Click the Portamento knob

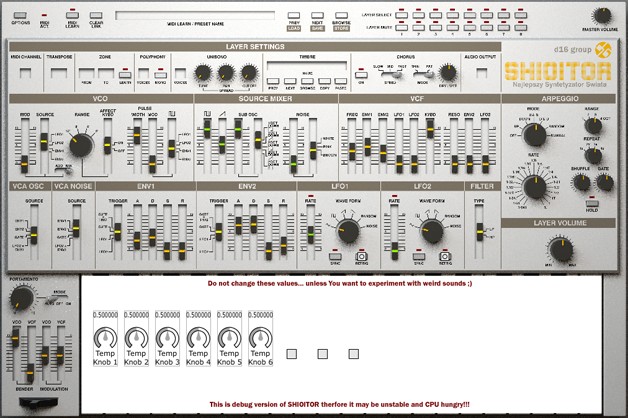pos(22,299)
